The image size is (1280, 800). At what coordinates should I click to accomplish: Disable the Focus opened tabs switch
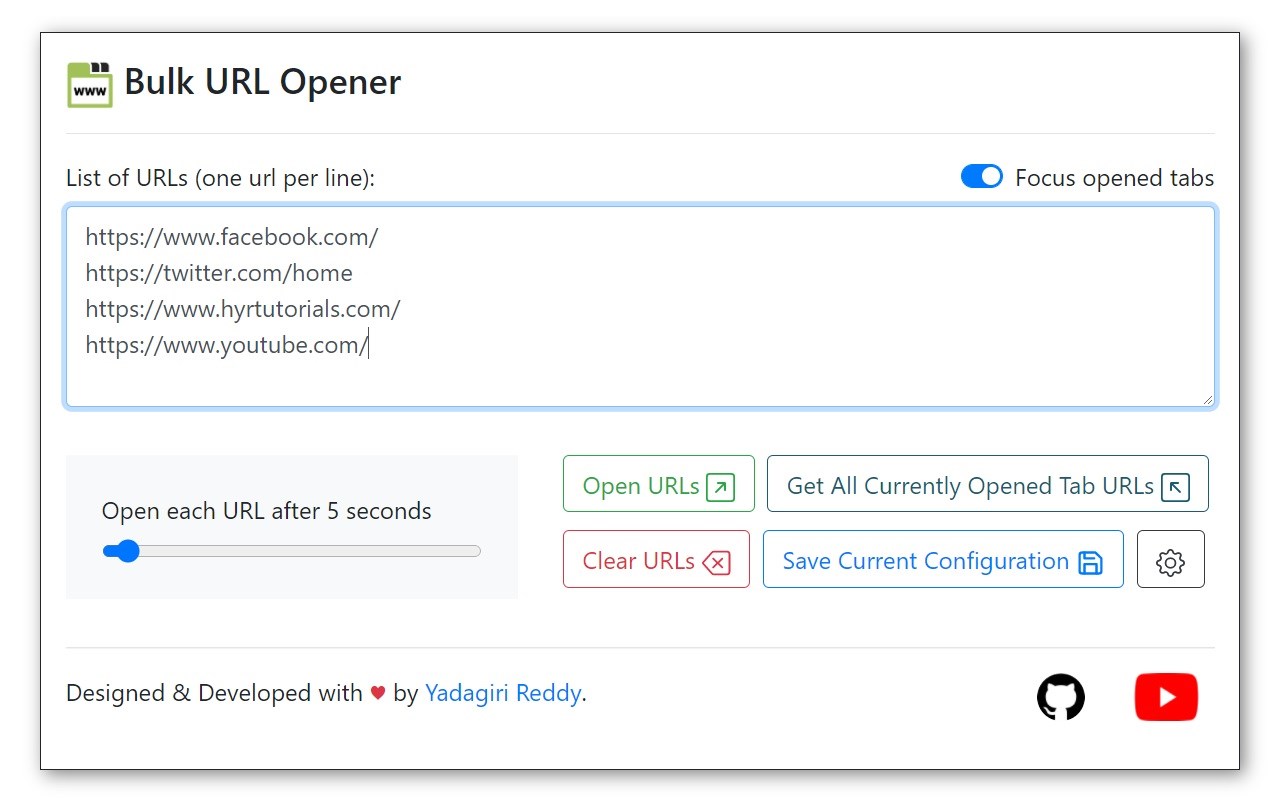coord(982,177)
